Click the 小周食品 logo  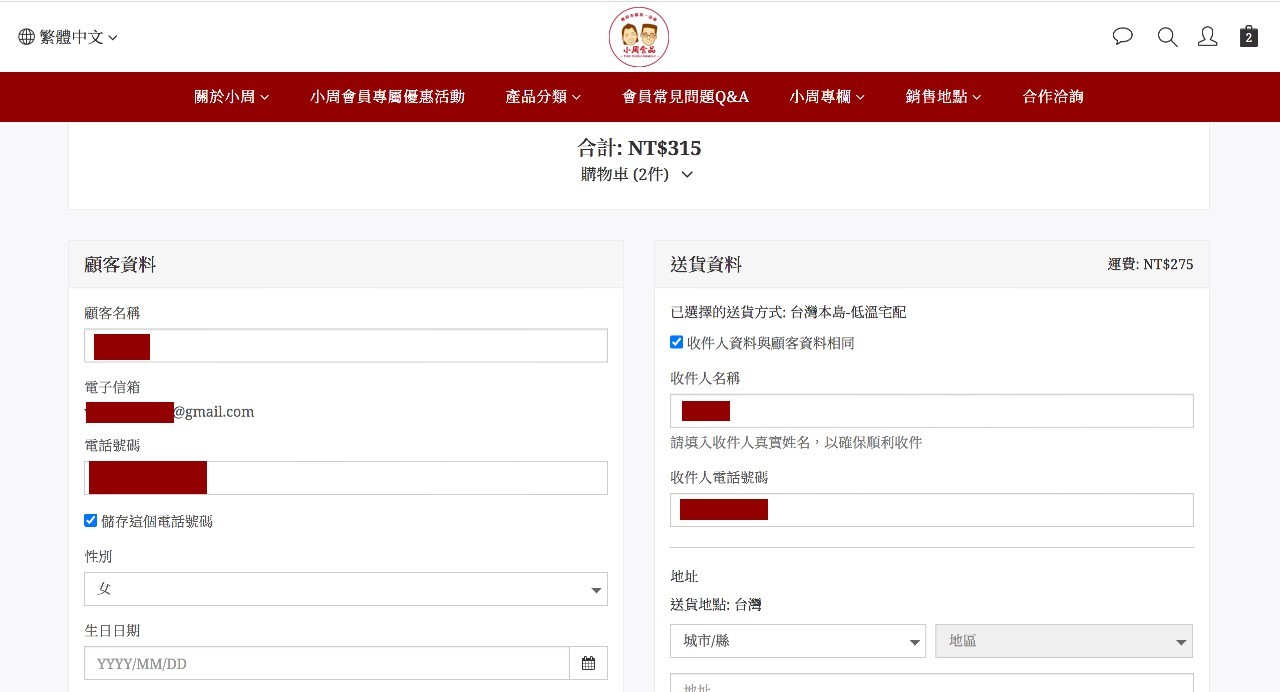[639, 37]
